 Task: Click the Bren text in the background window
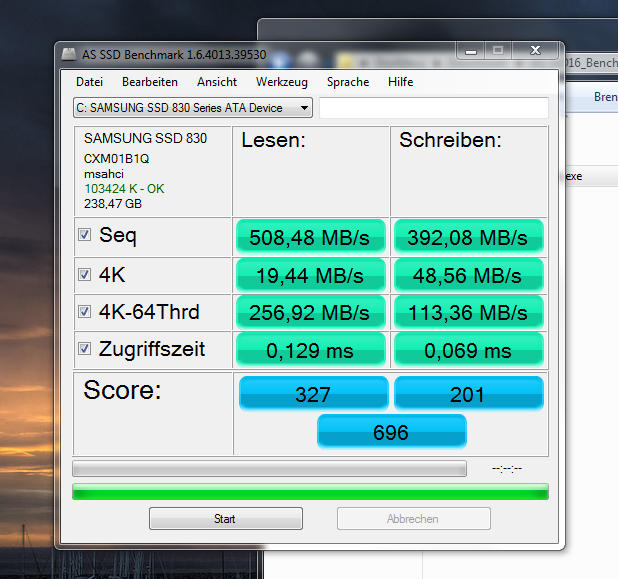[x=606, y=97]
